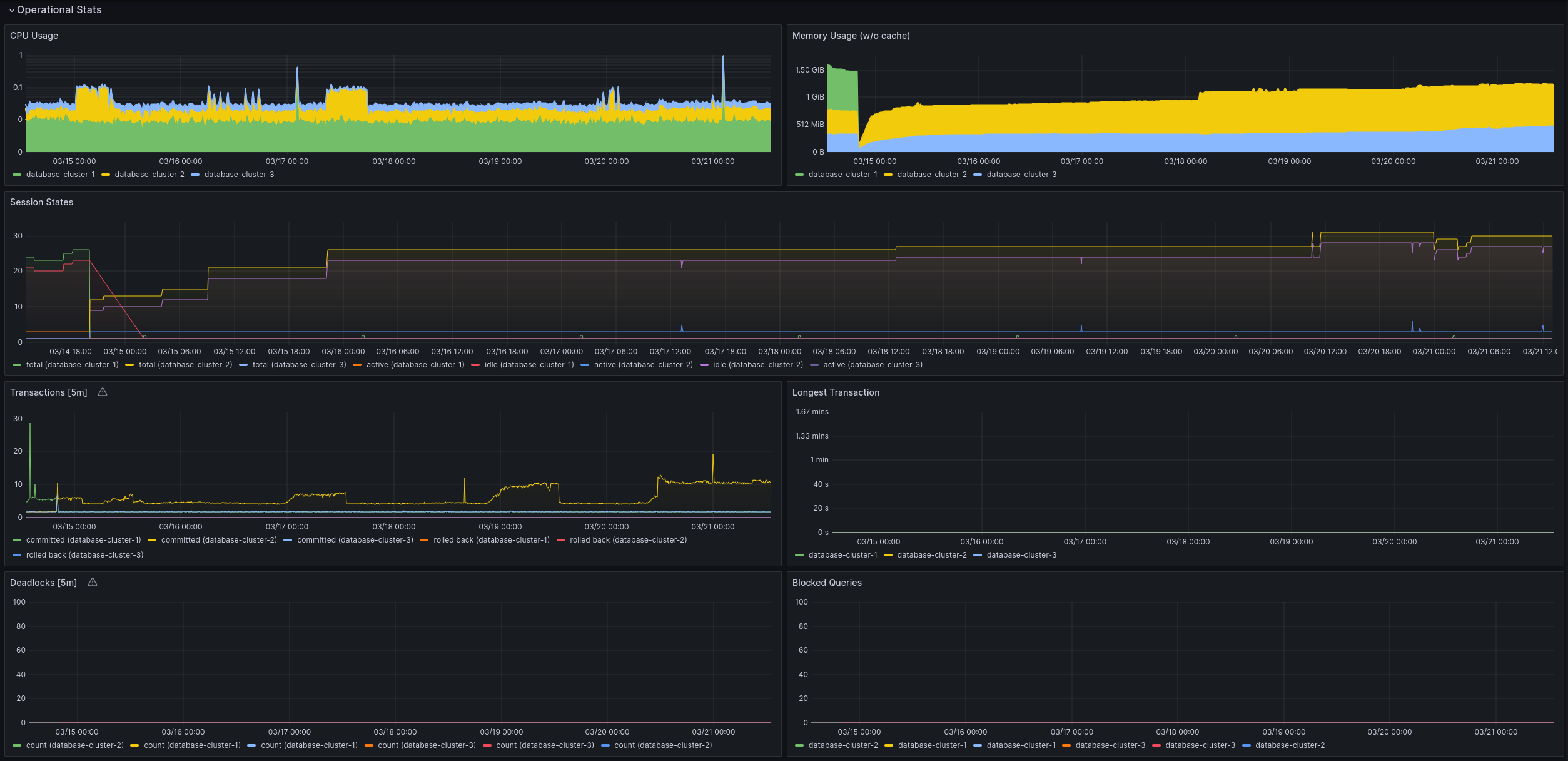Toggle database-cluster-1 series in CPU Usage legend

pyautogui.click(x=60, y=175)
